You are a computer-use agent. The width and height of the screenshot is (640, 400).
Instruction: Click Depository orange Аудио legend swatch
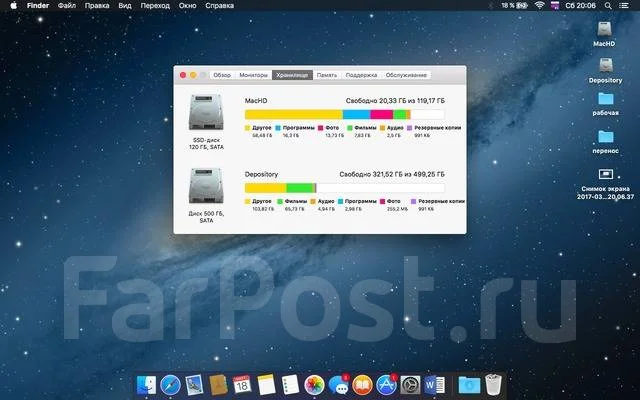coord(313,202)
